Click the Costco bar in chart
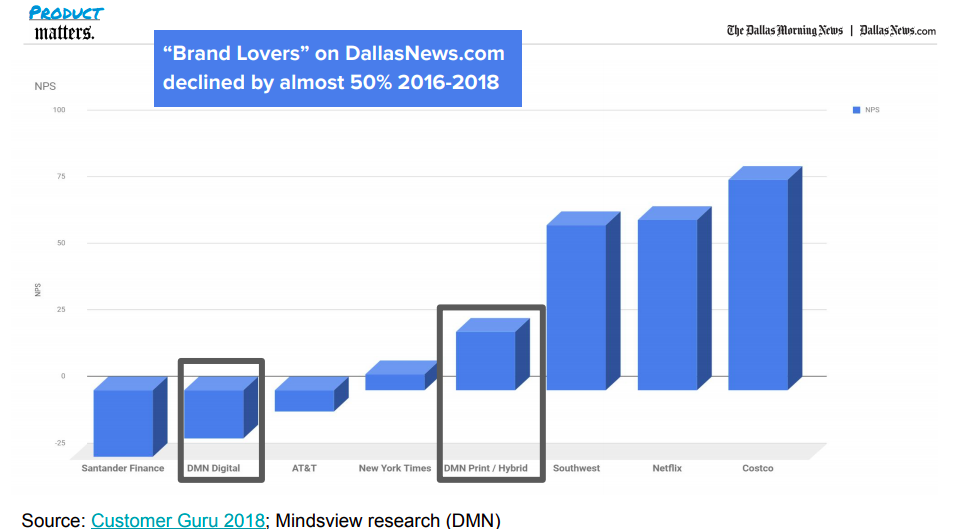 point(765,278)
